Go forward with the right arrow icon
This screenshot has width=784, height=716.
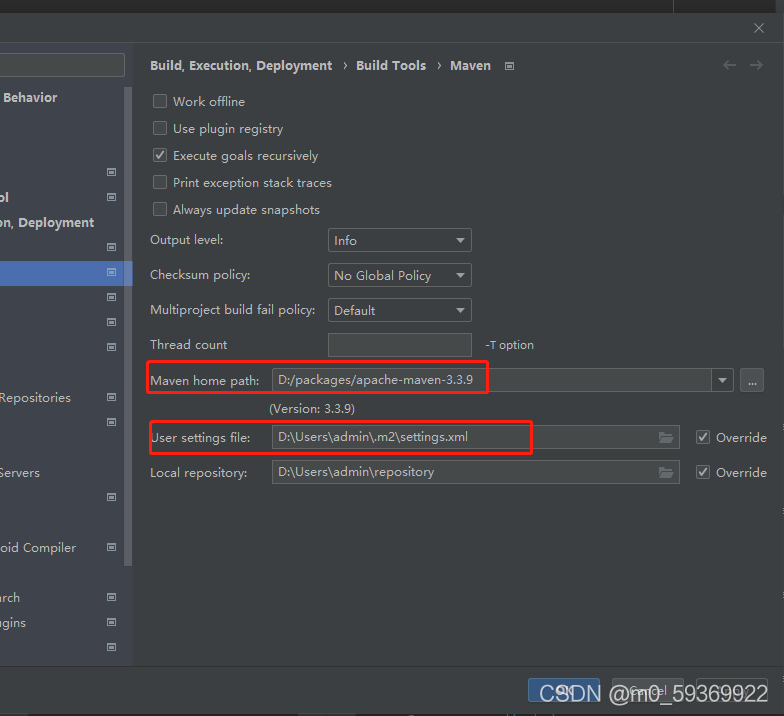tap(756, 65)
